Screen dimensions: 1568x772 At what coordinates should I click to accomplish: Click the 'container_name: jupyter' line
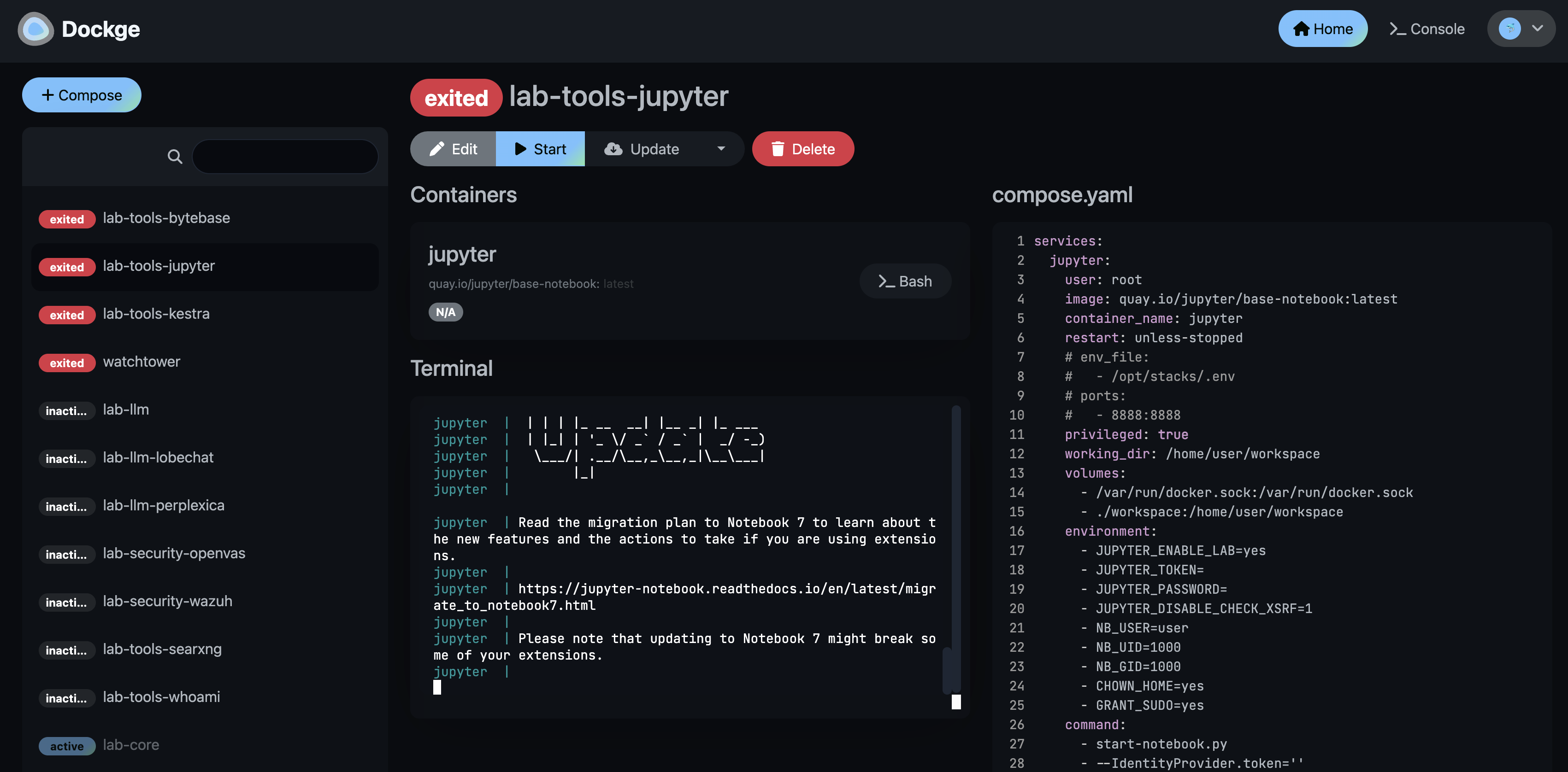1154,318
